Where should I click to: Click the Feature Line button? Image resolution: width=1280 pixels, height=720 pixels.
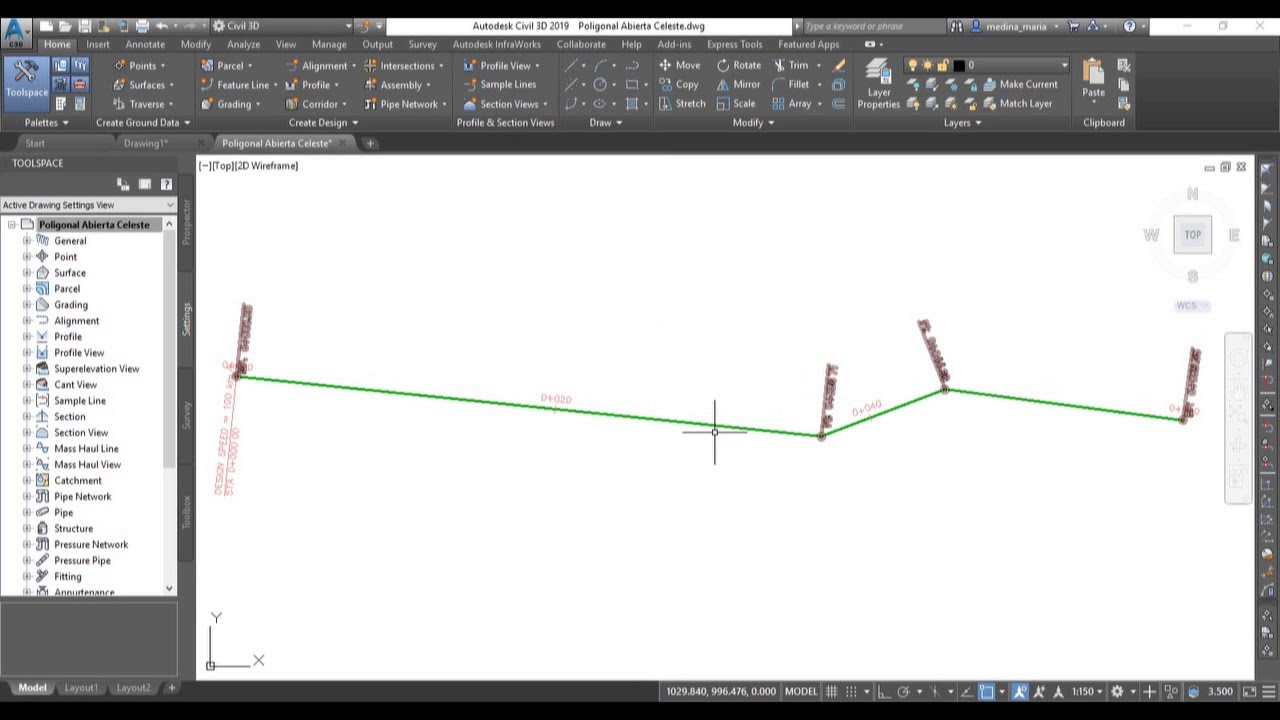tap(238, 84)
